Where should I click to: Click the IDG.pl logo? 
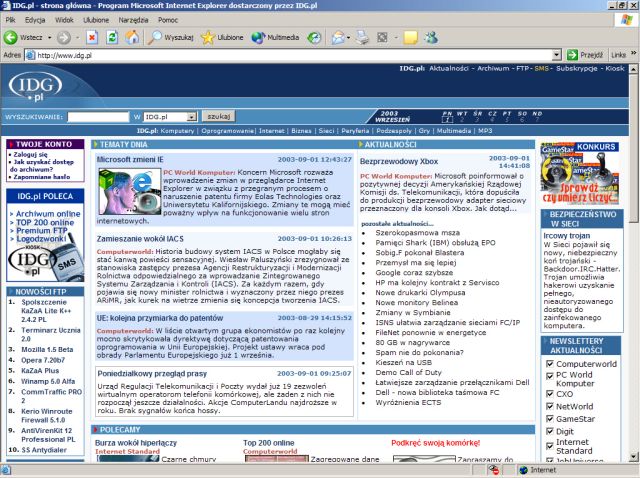coord(36,87)
